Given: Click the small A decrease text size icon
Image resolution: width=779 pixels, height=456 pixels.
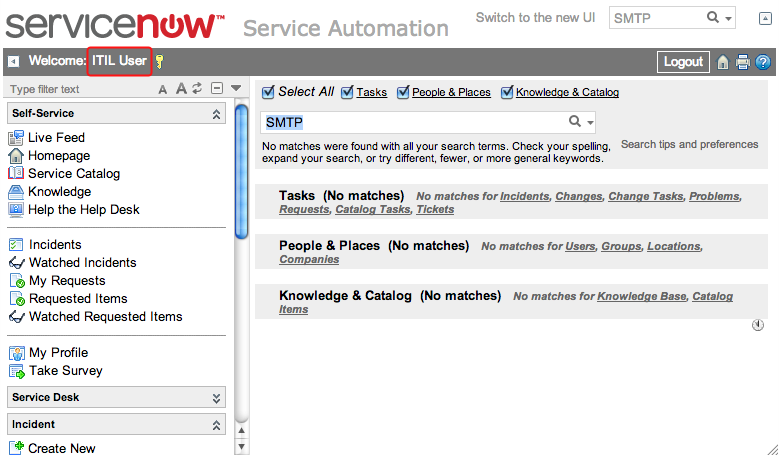Looking at the screenshot, I should click(x=162, y=89).
